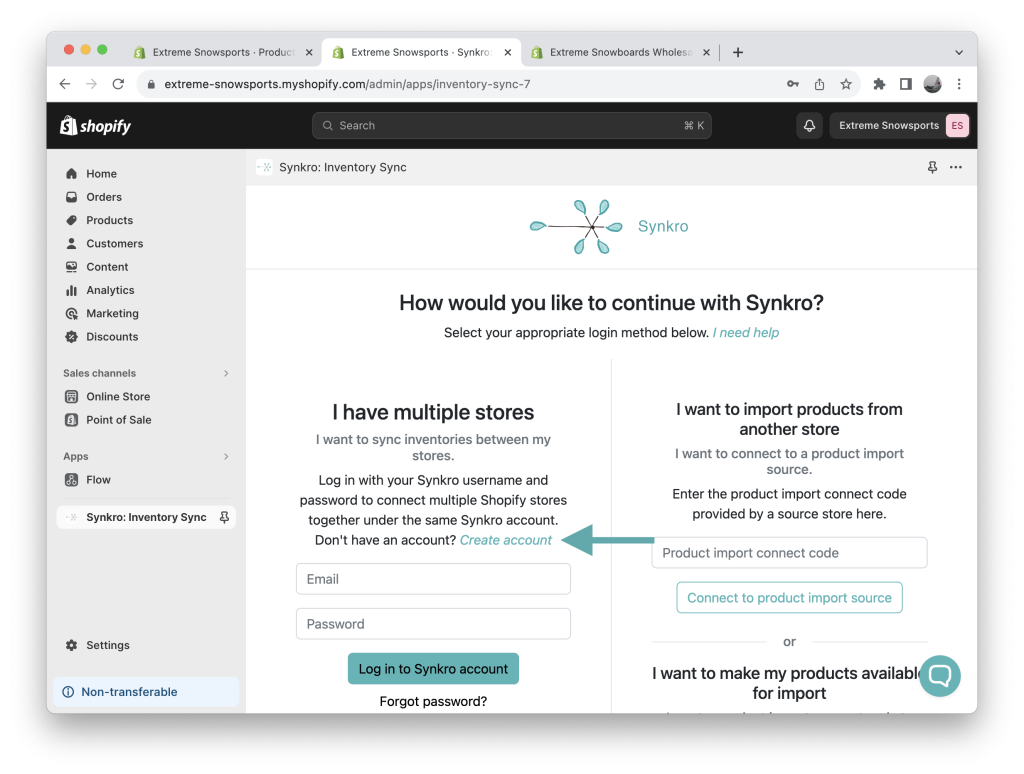Open the password key icon
1024x774 pixels.
coord(792,84)
